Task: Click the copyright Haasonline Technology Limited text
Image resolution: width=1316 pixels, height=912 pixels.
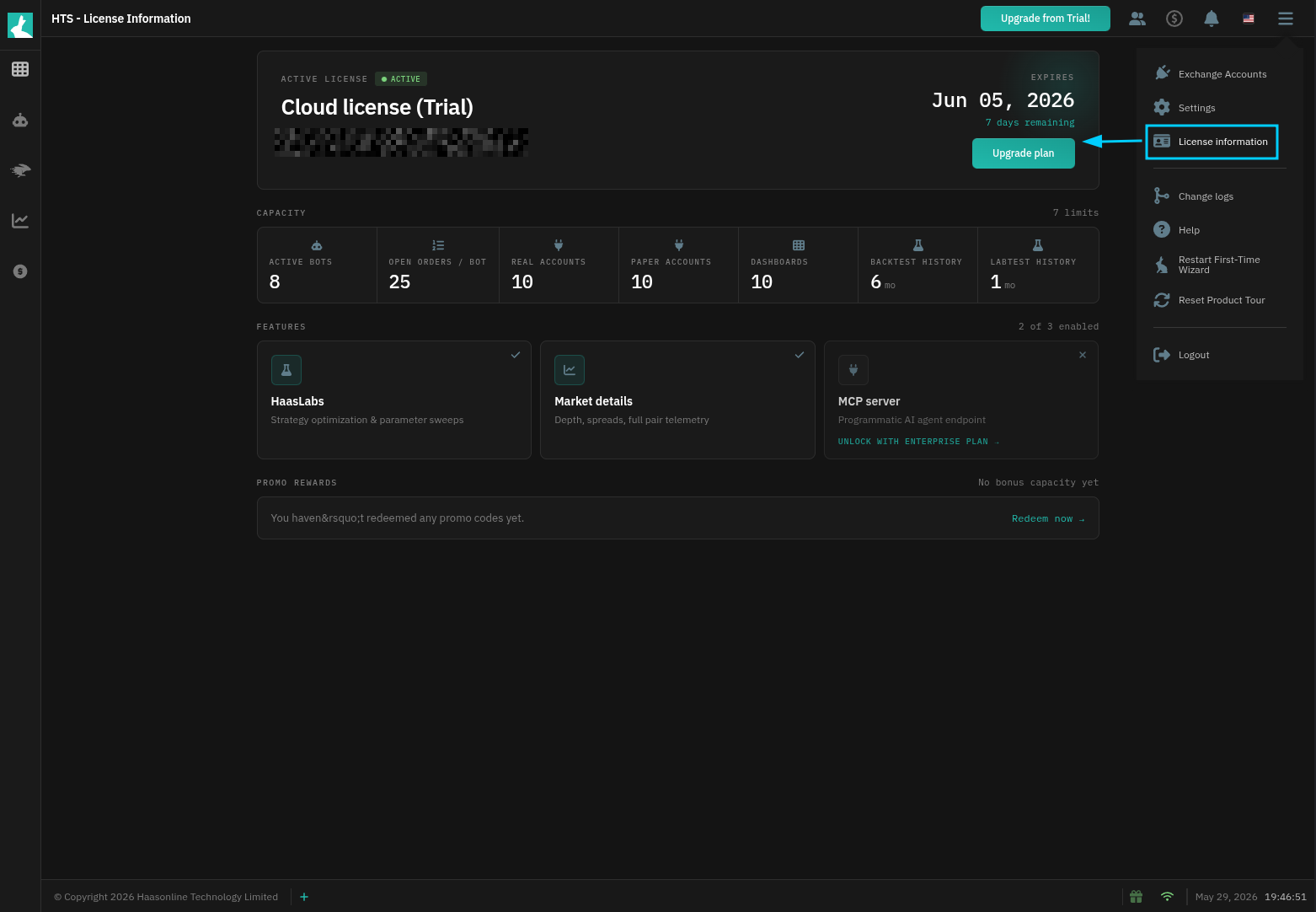Action: pyautogui.click(x=166, y=897)
